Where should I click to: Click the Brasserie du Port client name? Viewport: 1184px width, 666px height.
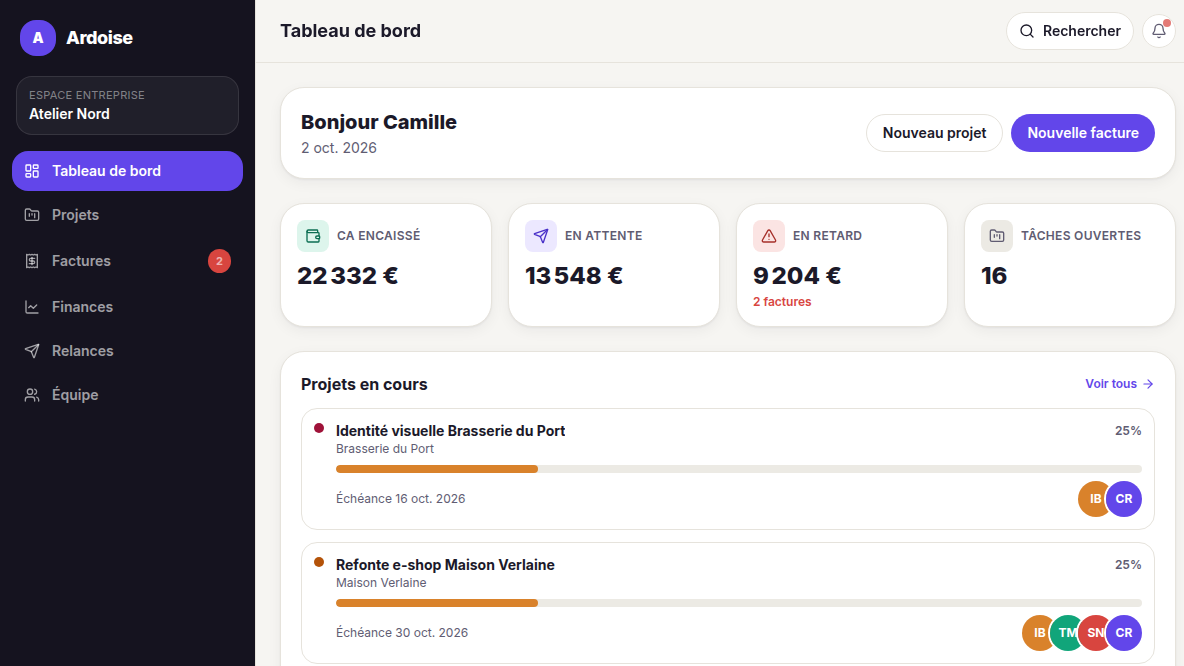click(x=384, y=449)
